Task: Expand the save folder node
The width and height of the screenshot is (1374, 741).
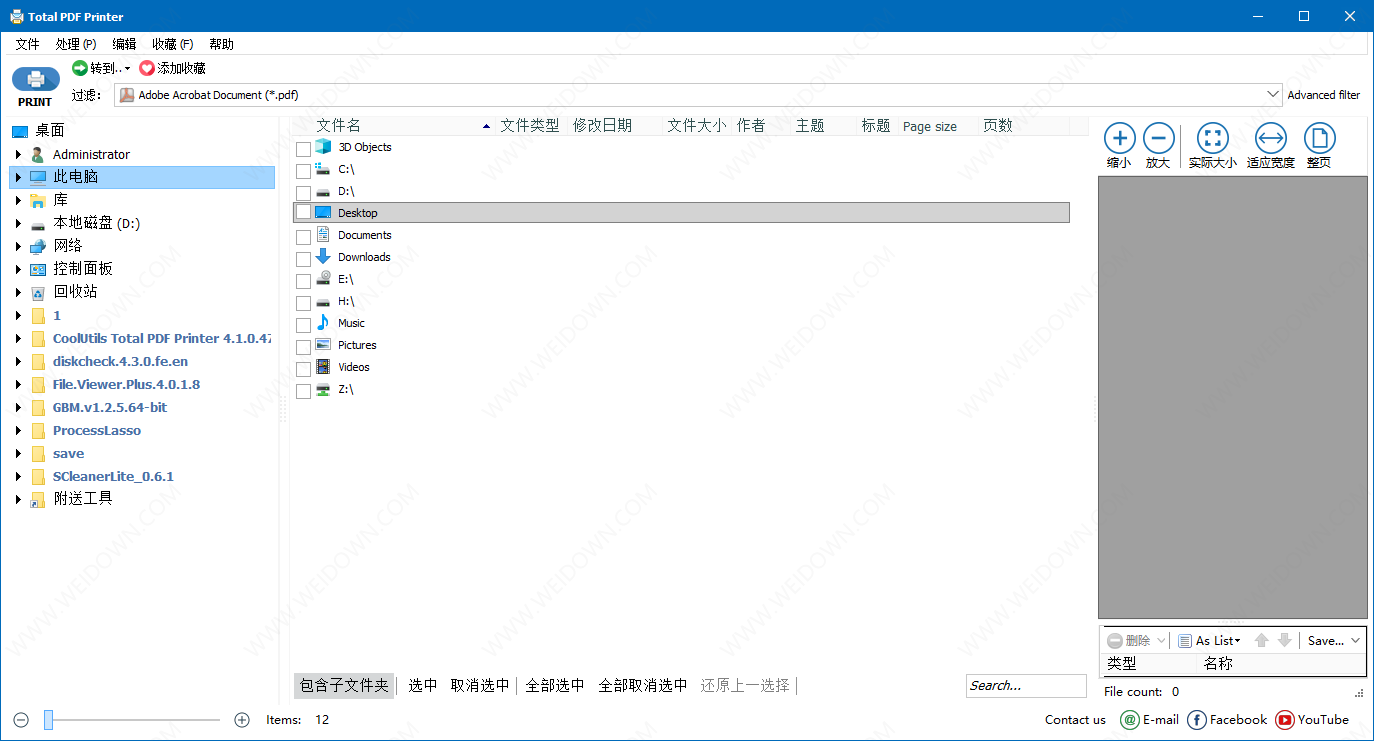Action: click(18, 454)
